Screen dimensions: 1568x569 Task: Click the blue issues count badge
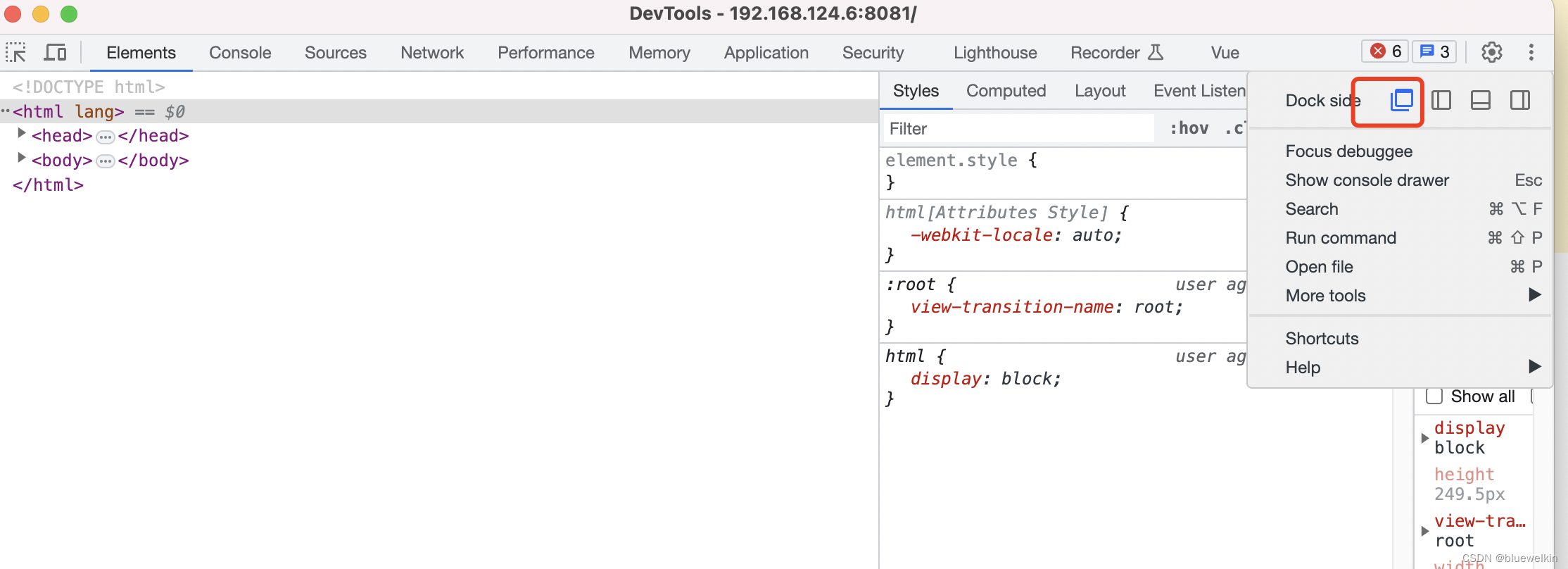(x=1434, y=51)
